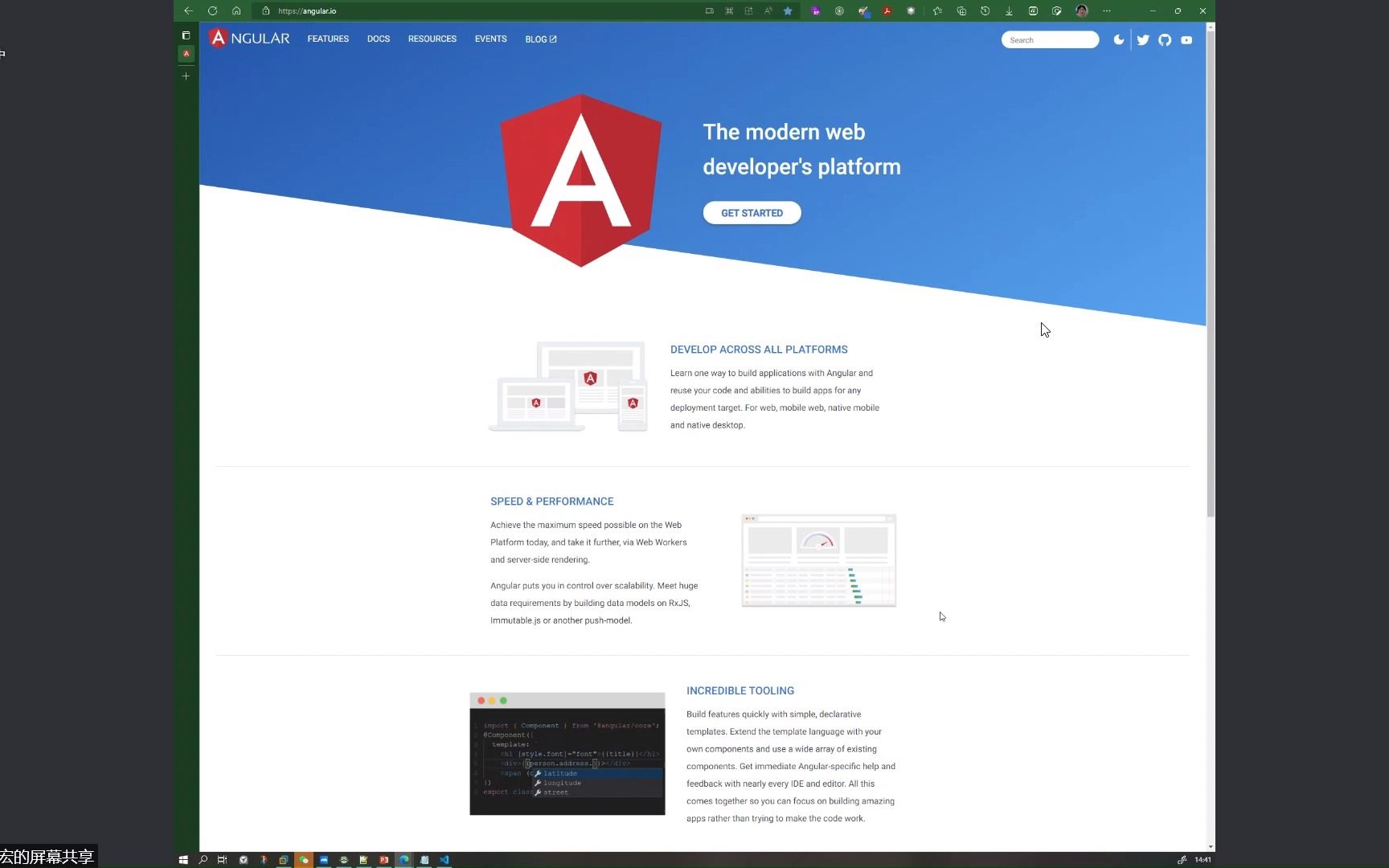Switch to Visual Studio Code in taskbar
1389x868 pixels.
(444, 859)
